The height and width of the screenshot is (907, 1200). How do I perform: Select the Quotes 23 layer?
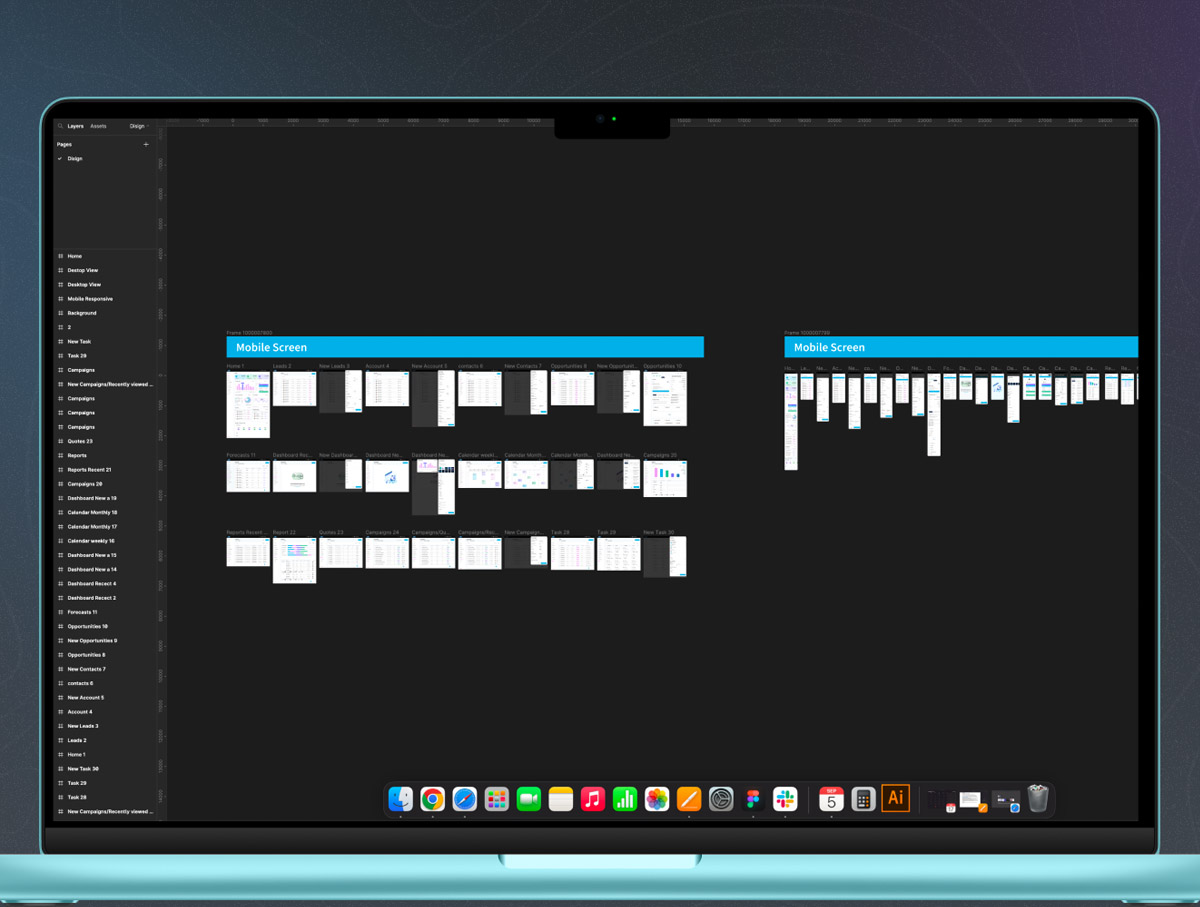80,441
